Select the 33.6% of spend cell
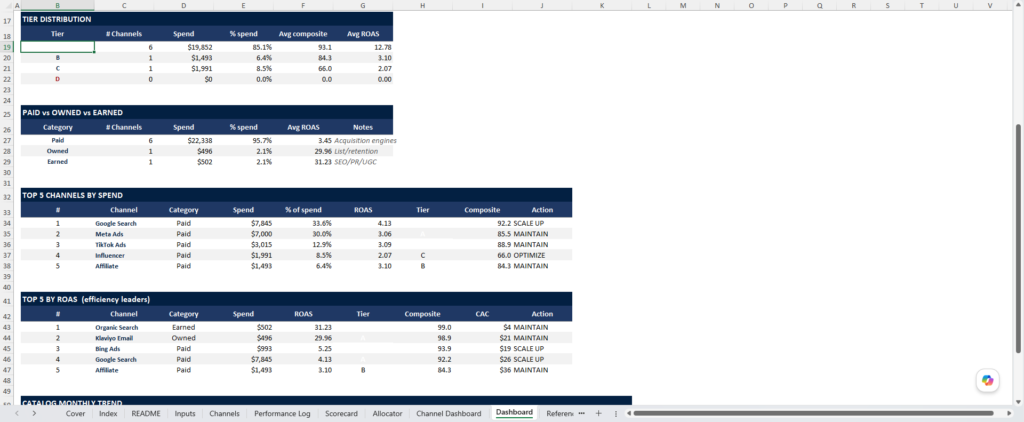Image resolution: width=1024 pixels, height=422 pixels. click(x=303, y=223)
